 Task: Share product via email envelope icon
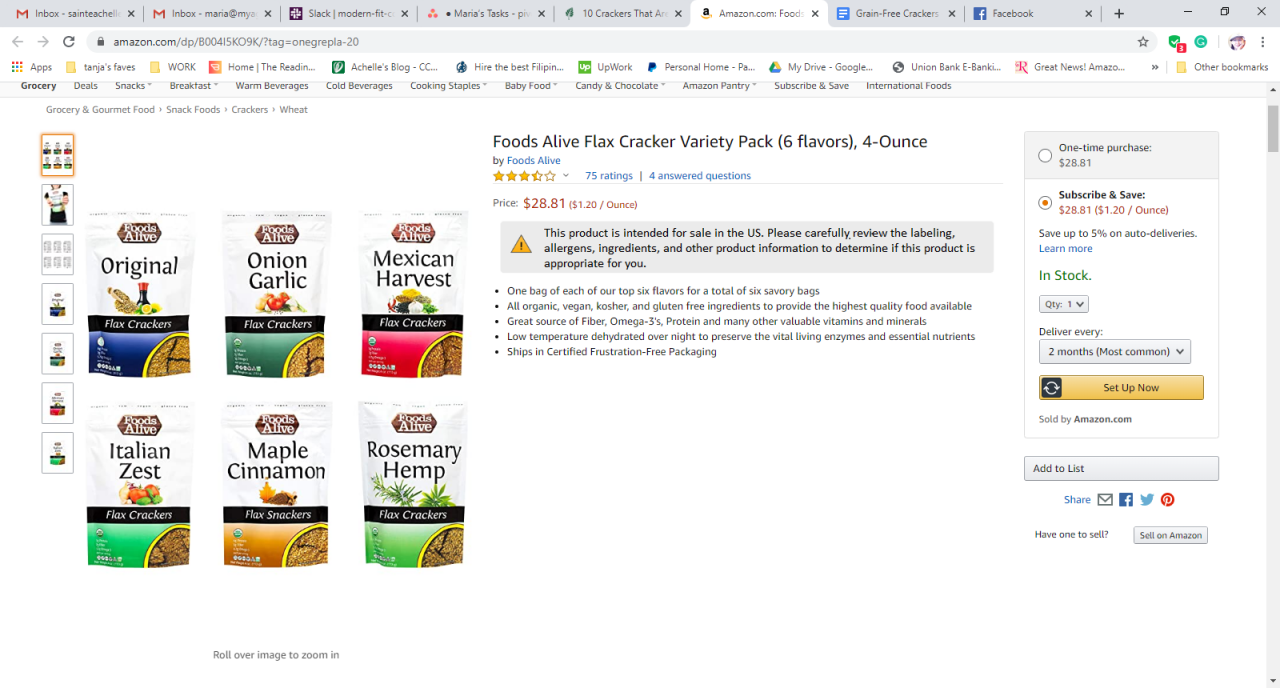click(1105, 500)
